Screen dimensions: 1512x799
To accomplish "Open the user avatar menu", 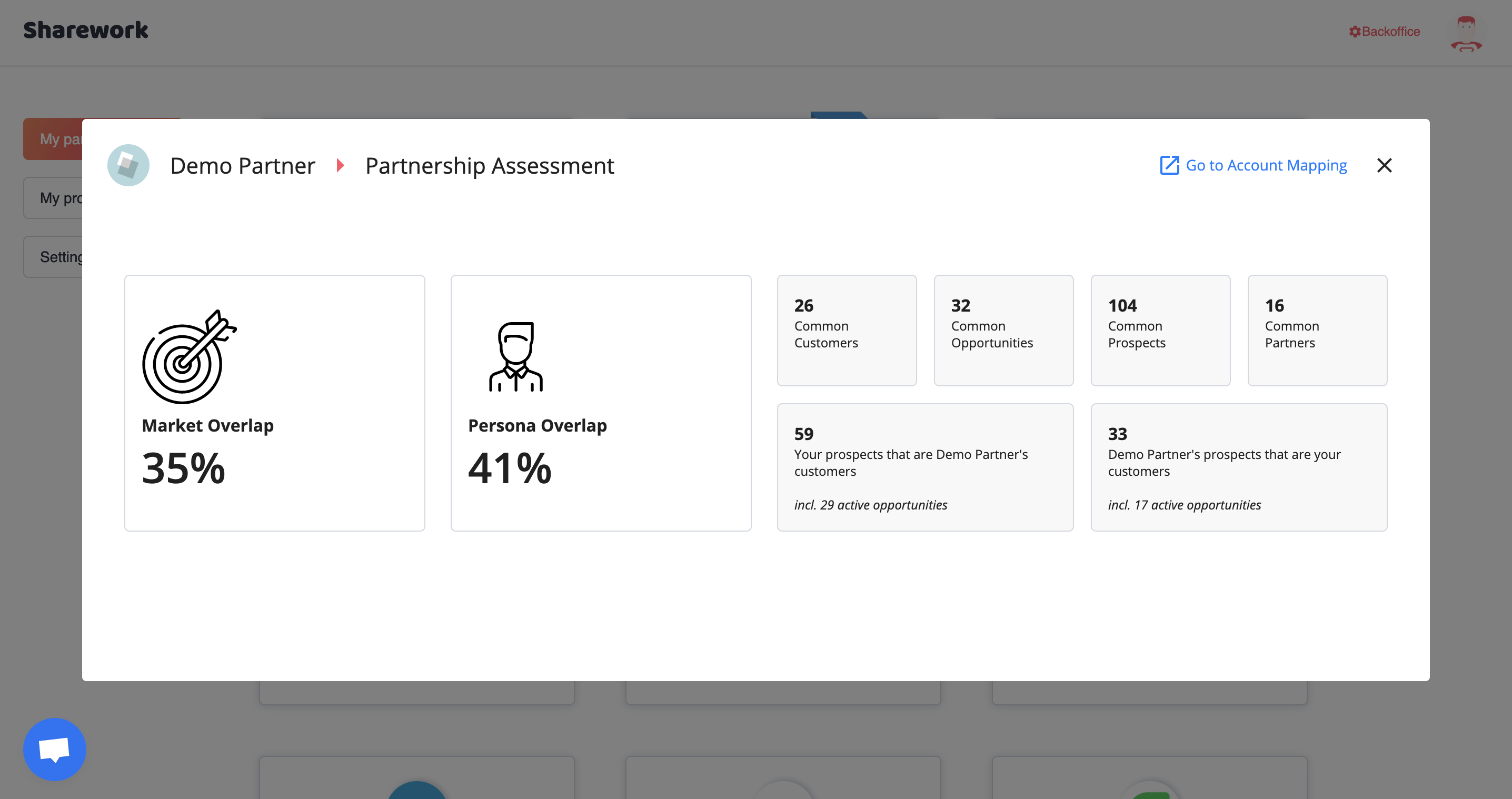I will [1466, 34].
